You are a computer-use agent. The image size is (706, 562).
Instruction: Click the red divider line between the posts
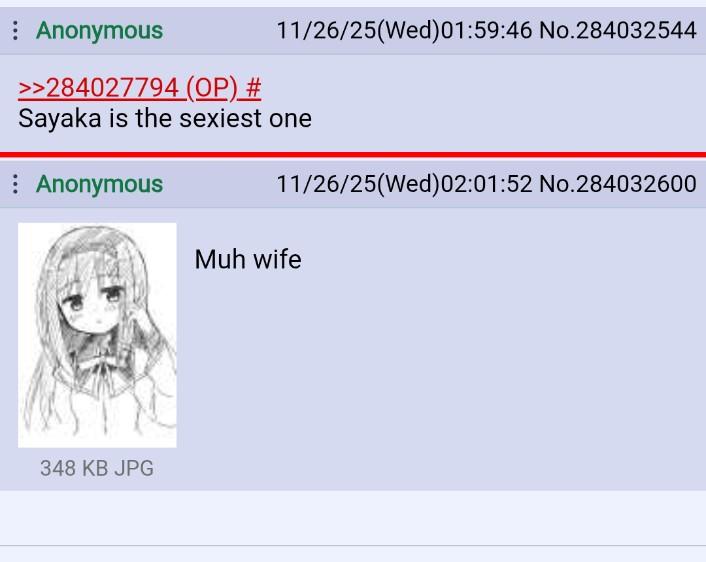click(353, 155)
